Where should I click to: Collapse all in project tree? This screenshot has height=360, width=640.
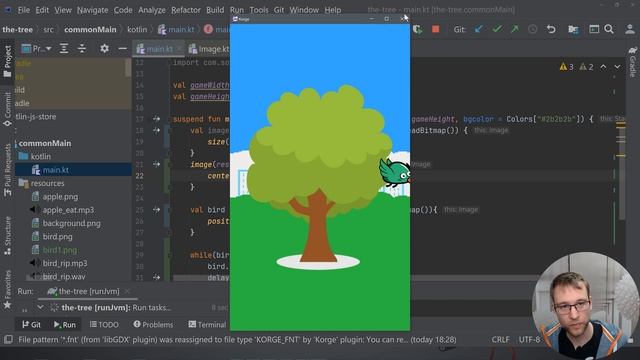82,49
